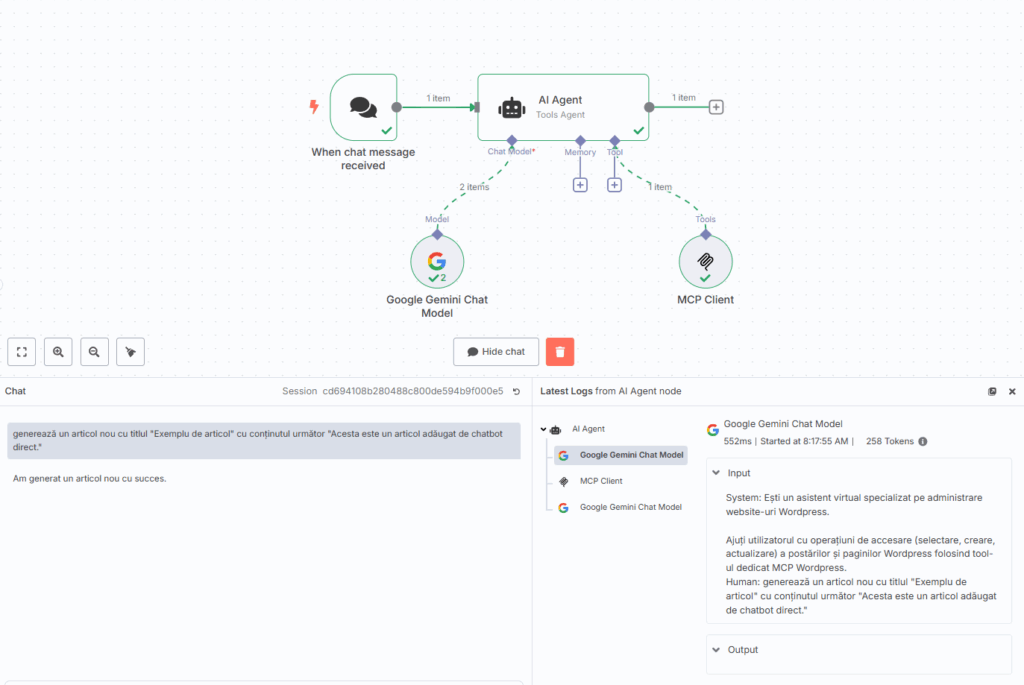Click Google logo in log details header
The width and height of the screenshot is (1024, 685).
click(712, 430)
